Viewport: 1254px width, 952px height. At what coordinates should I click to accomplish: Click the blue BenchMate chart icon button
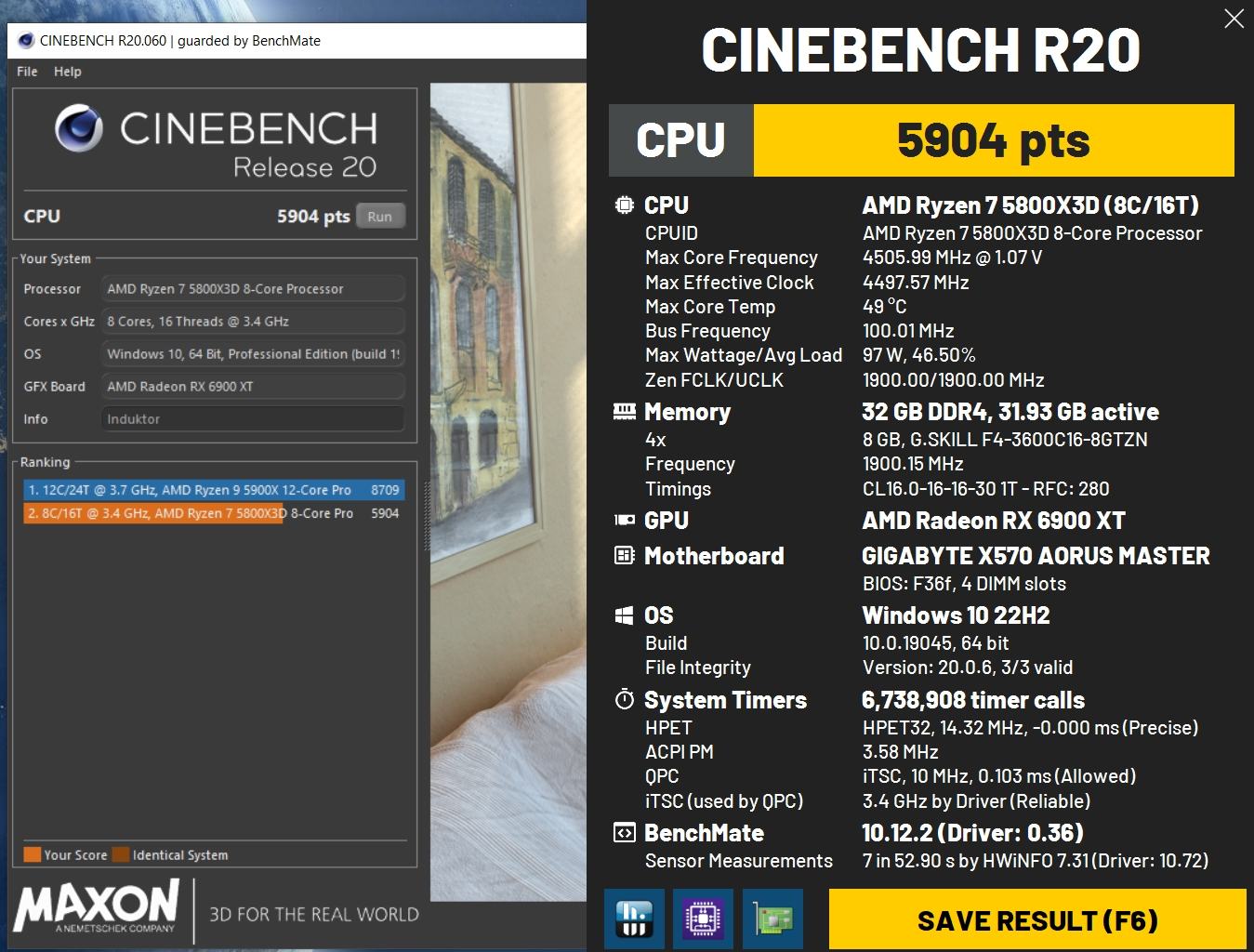(635, 919)
